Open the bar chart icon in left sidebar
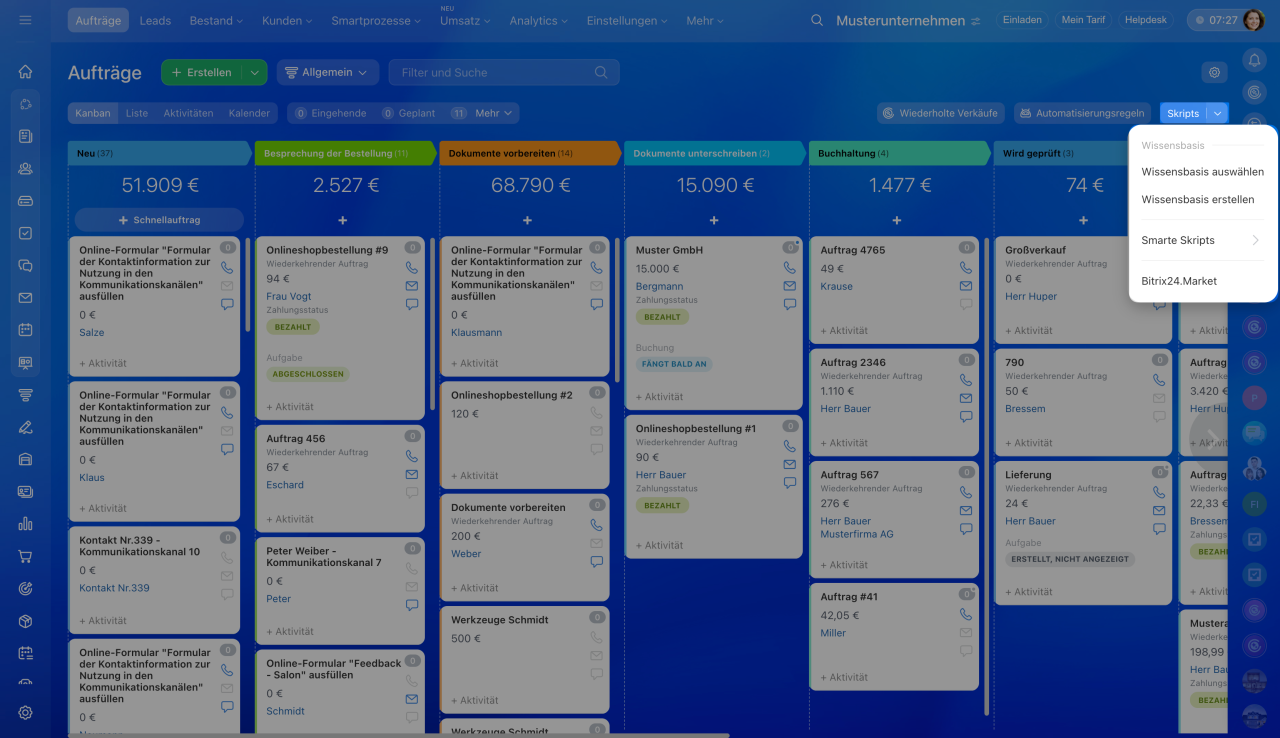 [25, 524]
